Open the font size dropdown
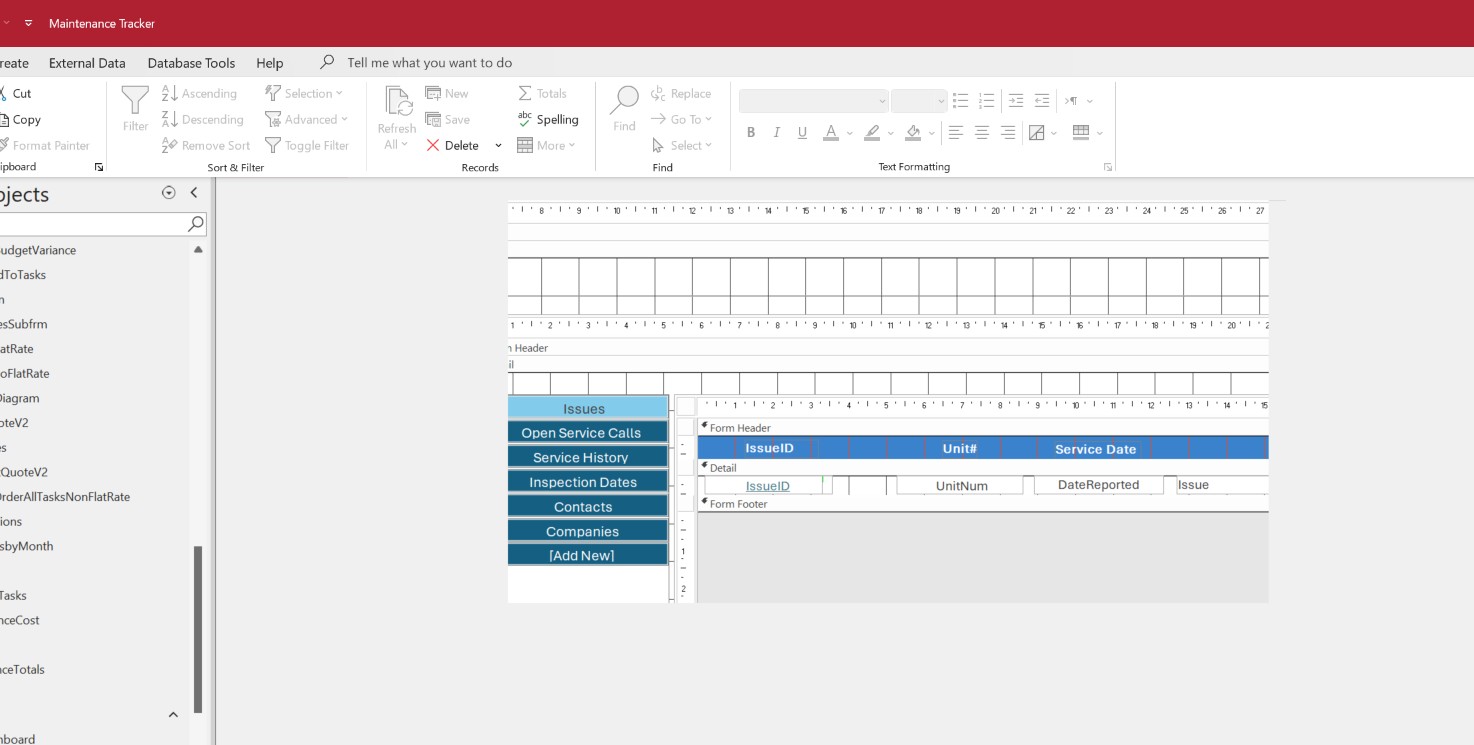This screenshot has width=1474, height=745. pos(941,101)
